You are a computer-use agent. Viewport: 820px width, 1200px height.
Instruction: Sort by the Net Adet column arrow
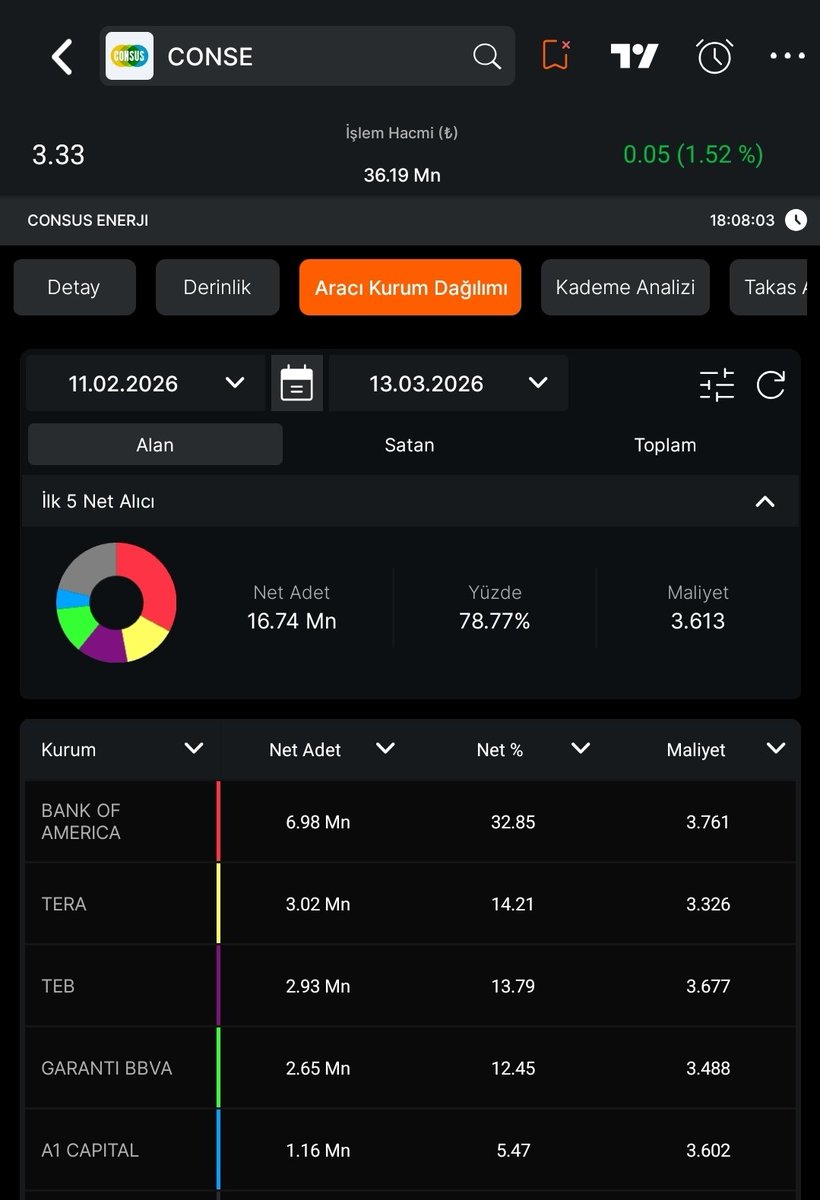tap(385, 748)
